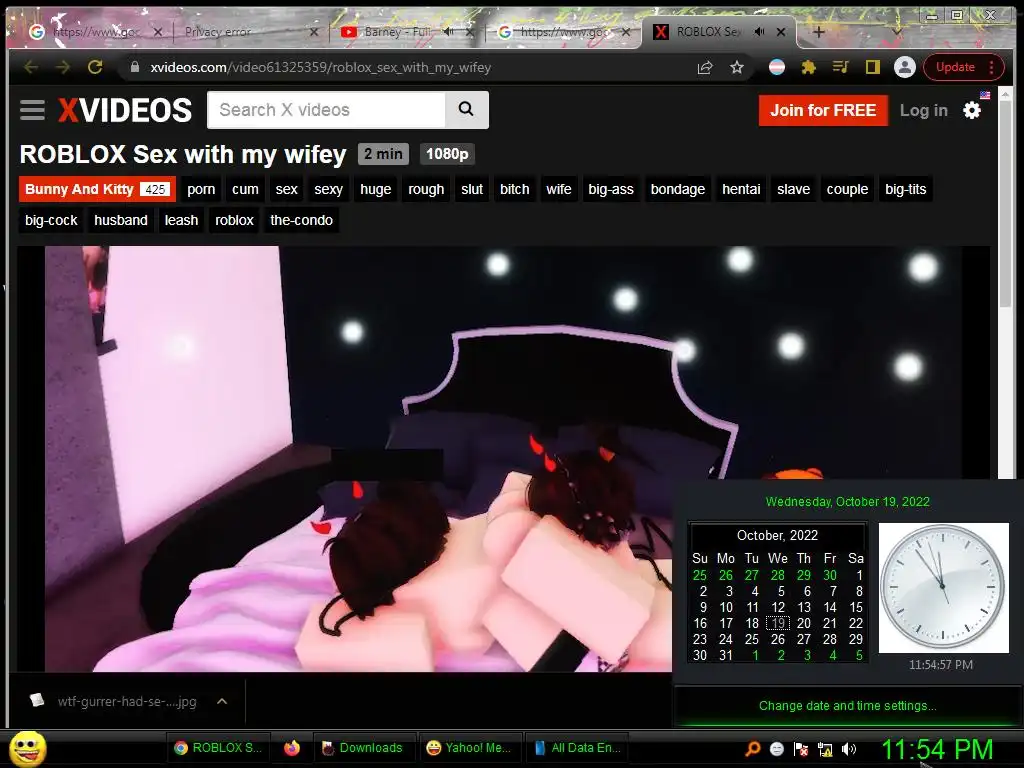1024x768 pixels.
Task: Focus the Search X videos field
Action: tap(326, 110)
